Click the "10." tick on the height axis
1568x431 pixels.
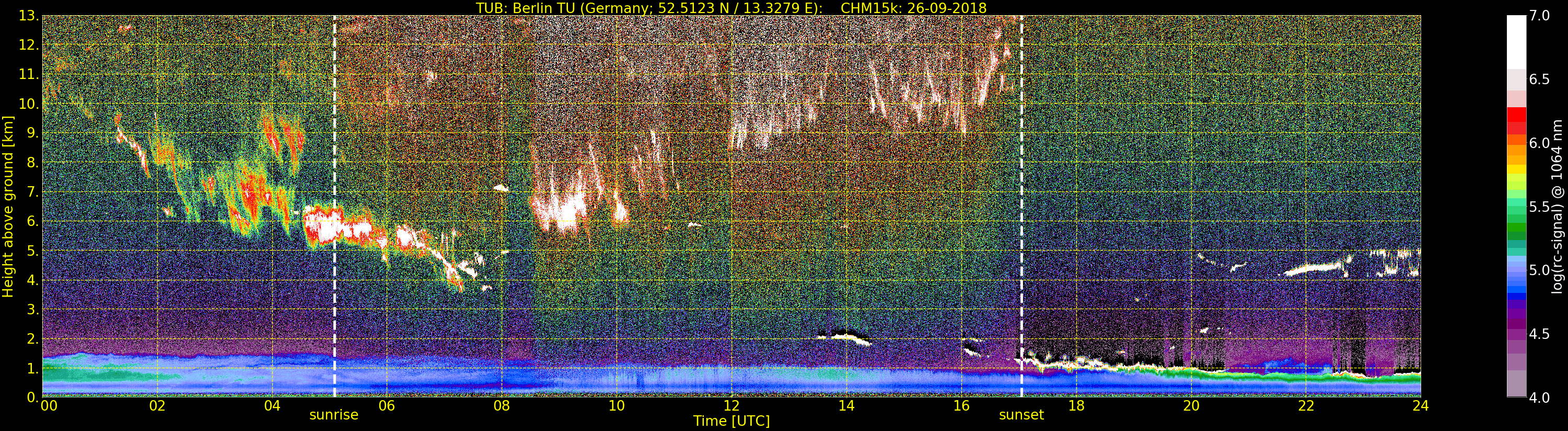point(29,104)
